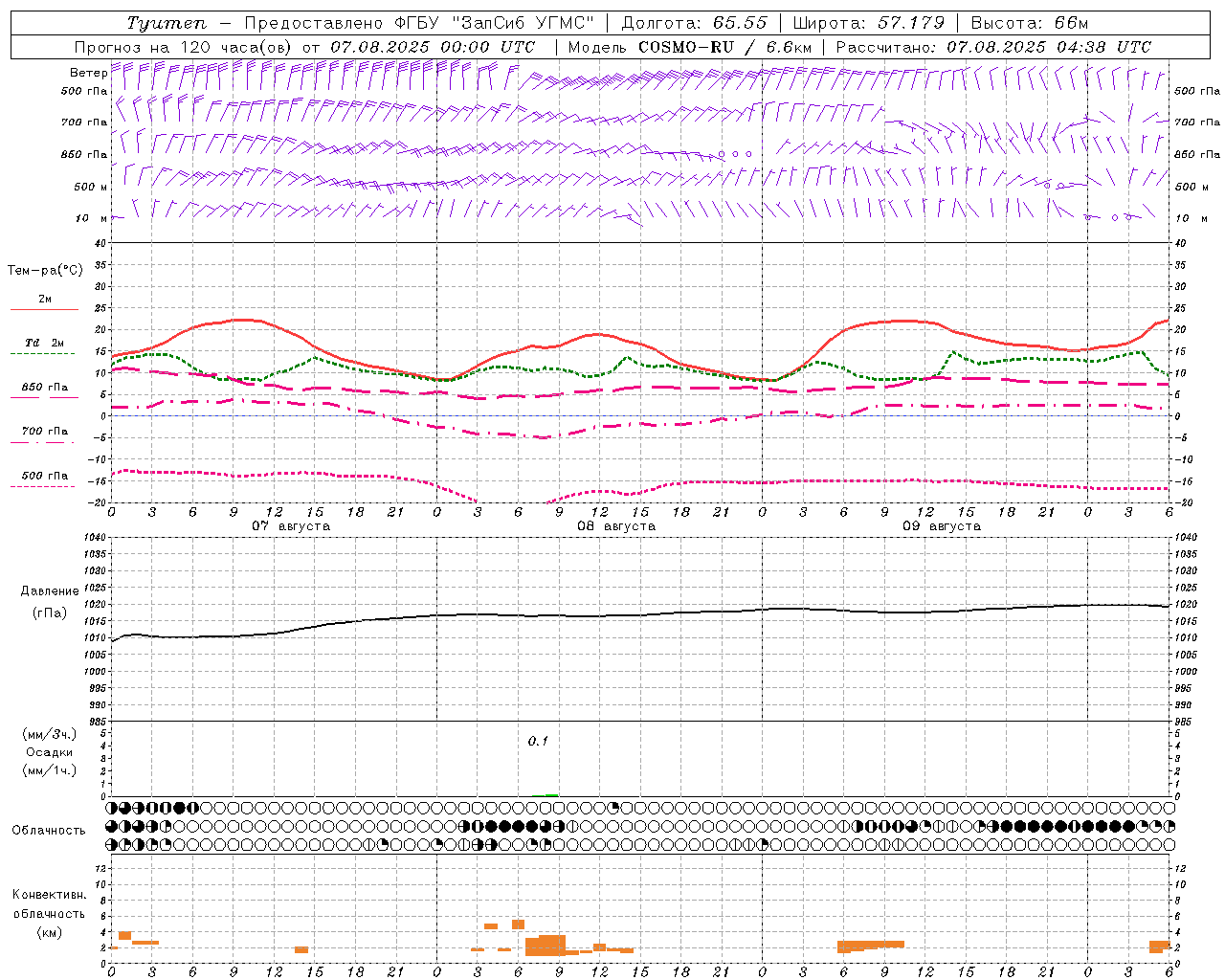Click the "Широта: 57.179" latitude value
Screen dimensions: 1225x980
[869, 23]
